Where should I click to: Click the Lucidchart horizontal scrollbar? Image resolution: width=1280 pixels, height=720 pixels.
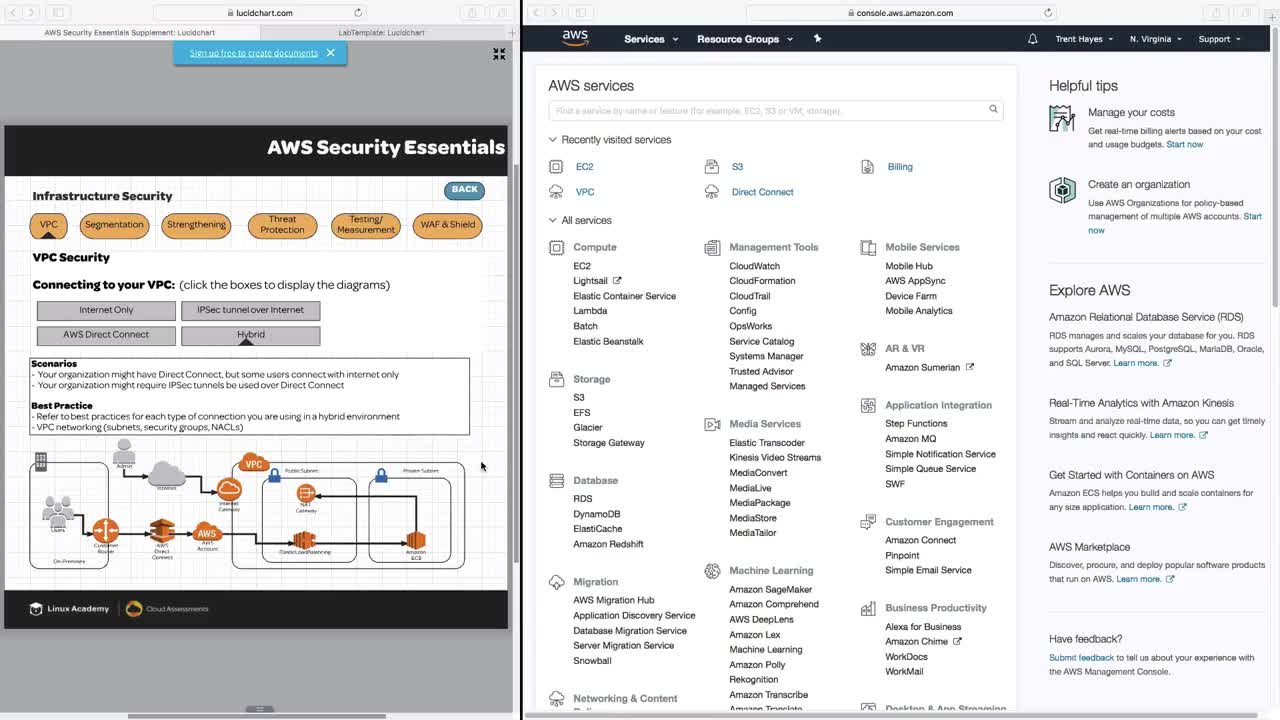[x=257, y=716]
